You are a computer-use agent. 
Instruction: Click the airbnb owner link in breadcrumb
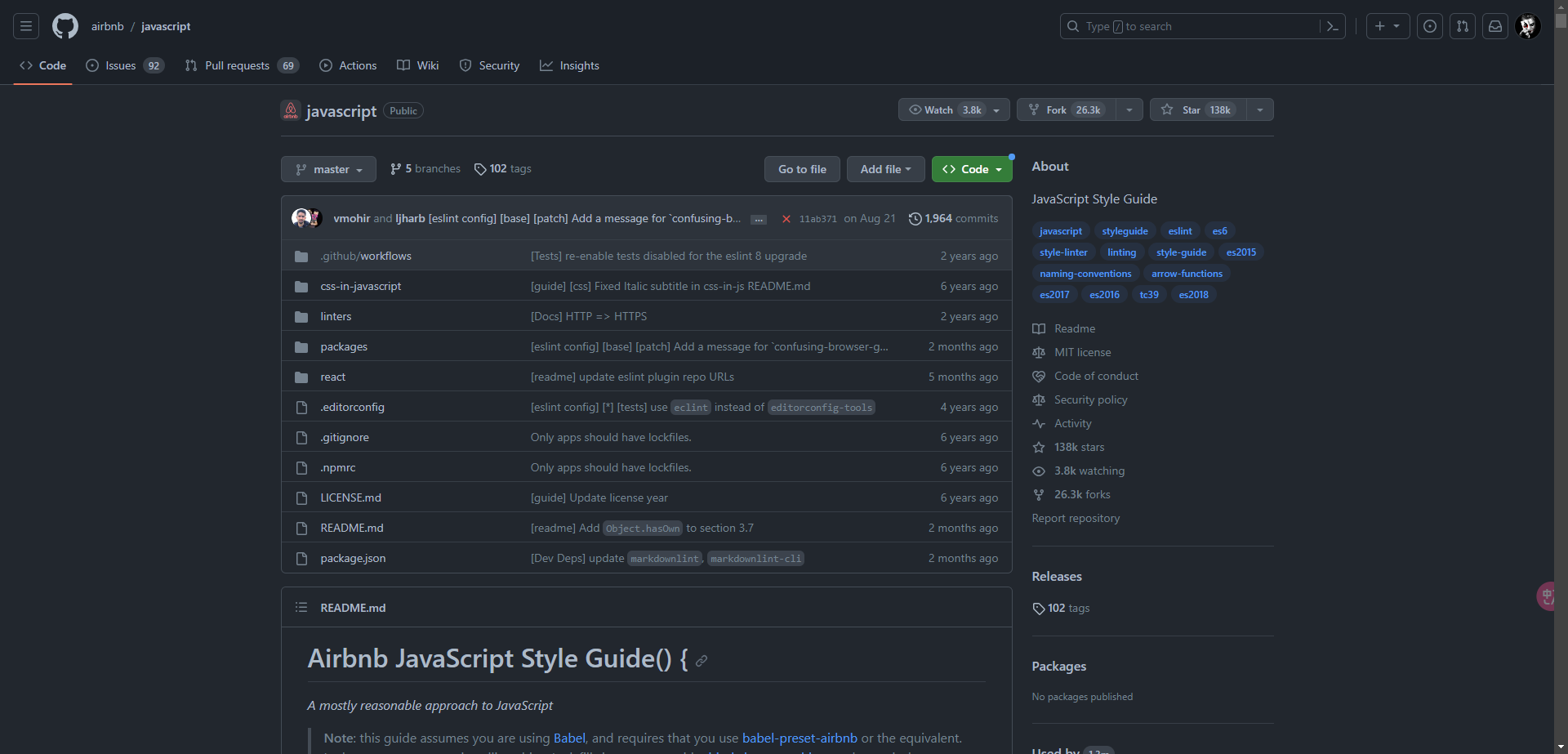pos(108,26)
